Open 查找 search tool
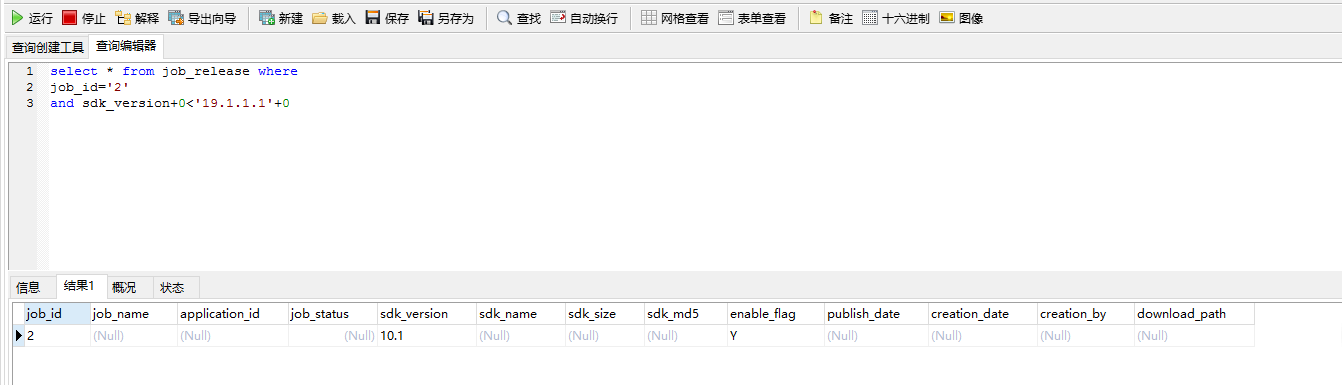 [x=519, y=18]
